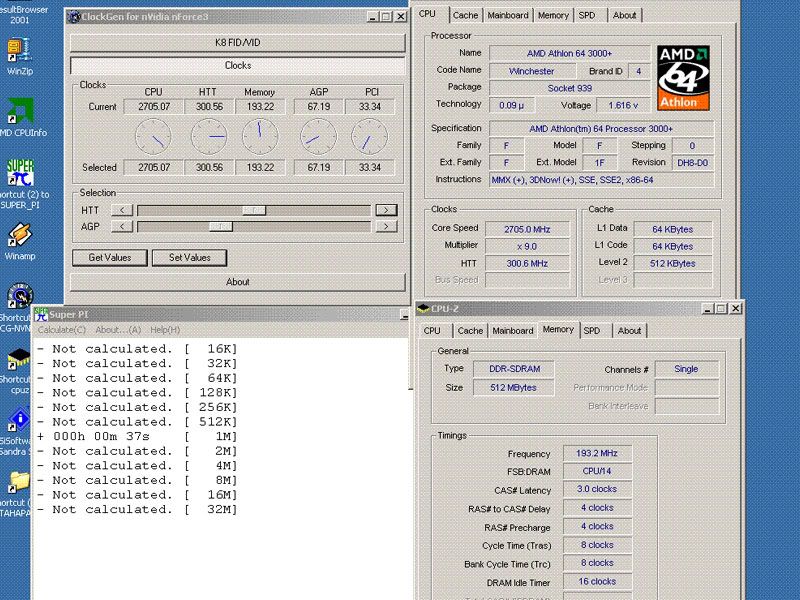Click the memory Type value DDR-SDRAM

(x=514, y=369)
